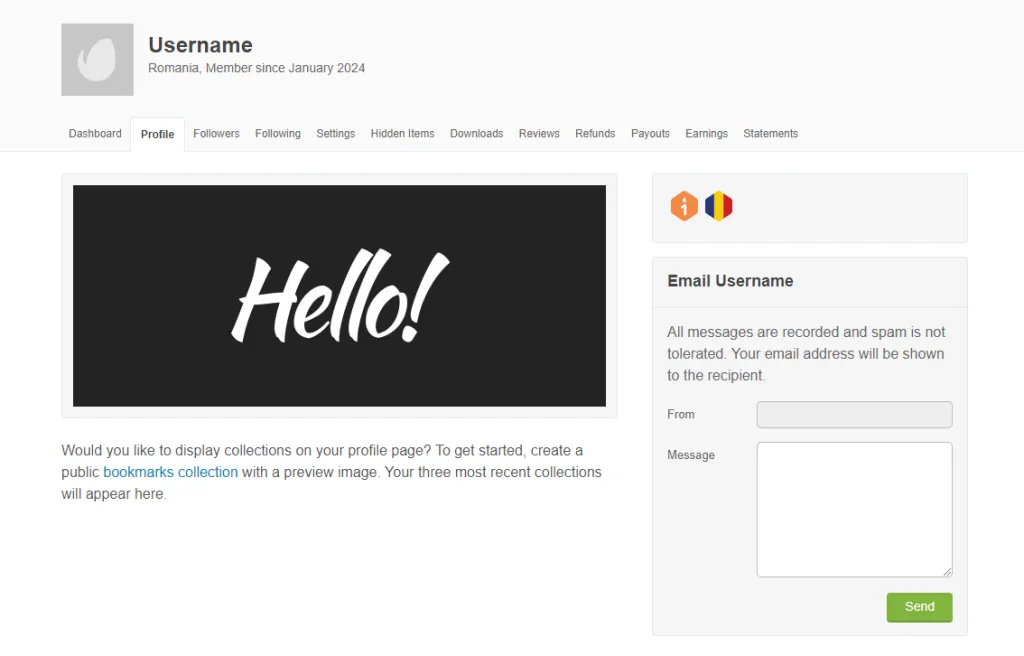
Task: View the Earnings tab
Action: [x=706, y=134]
